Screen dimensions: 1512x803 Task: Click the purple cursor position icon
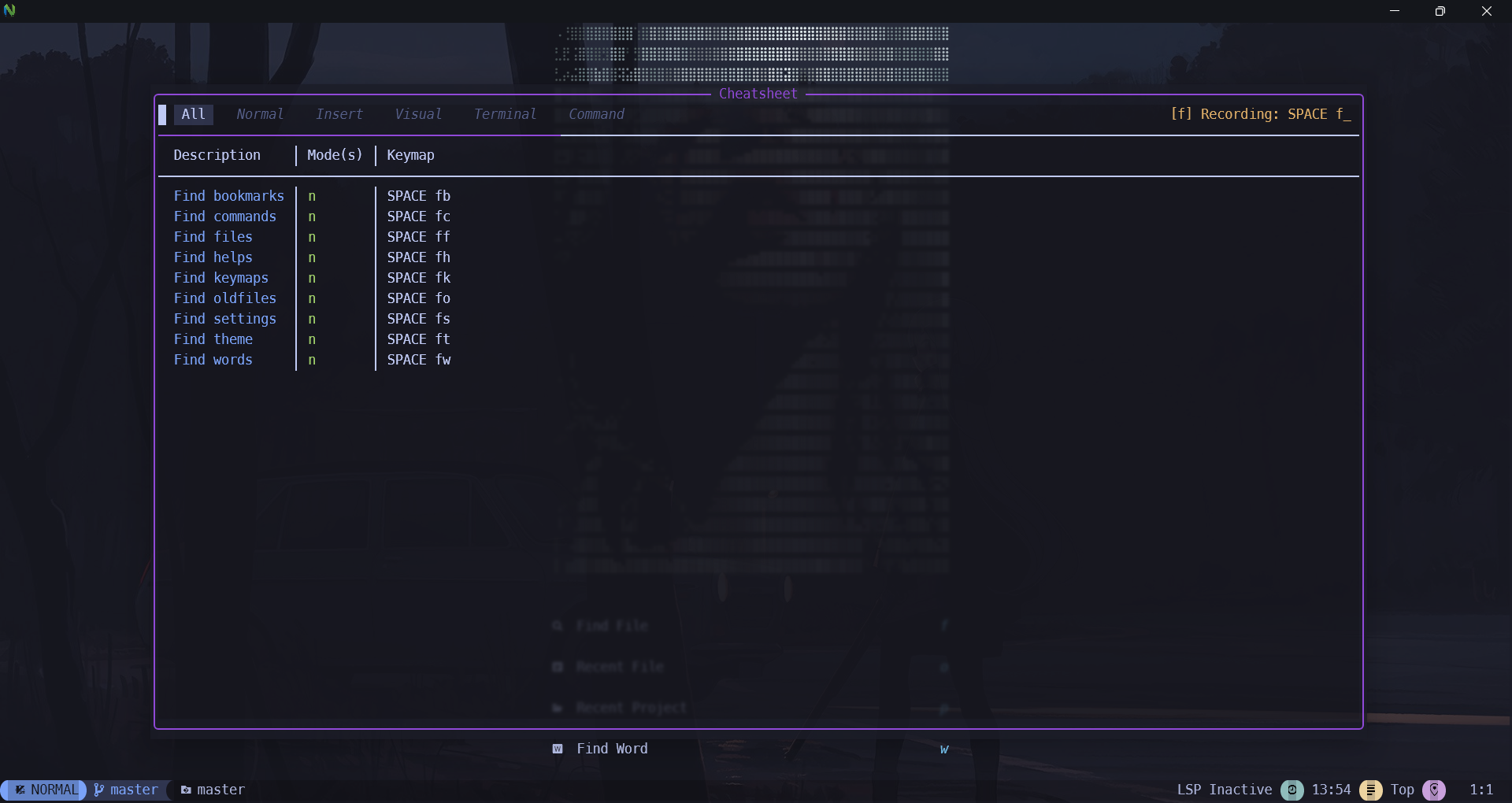point(1434,790)
